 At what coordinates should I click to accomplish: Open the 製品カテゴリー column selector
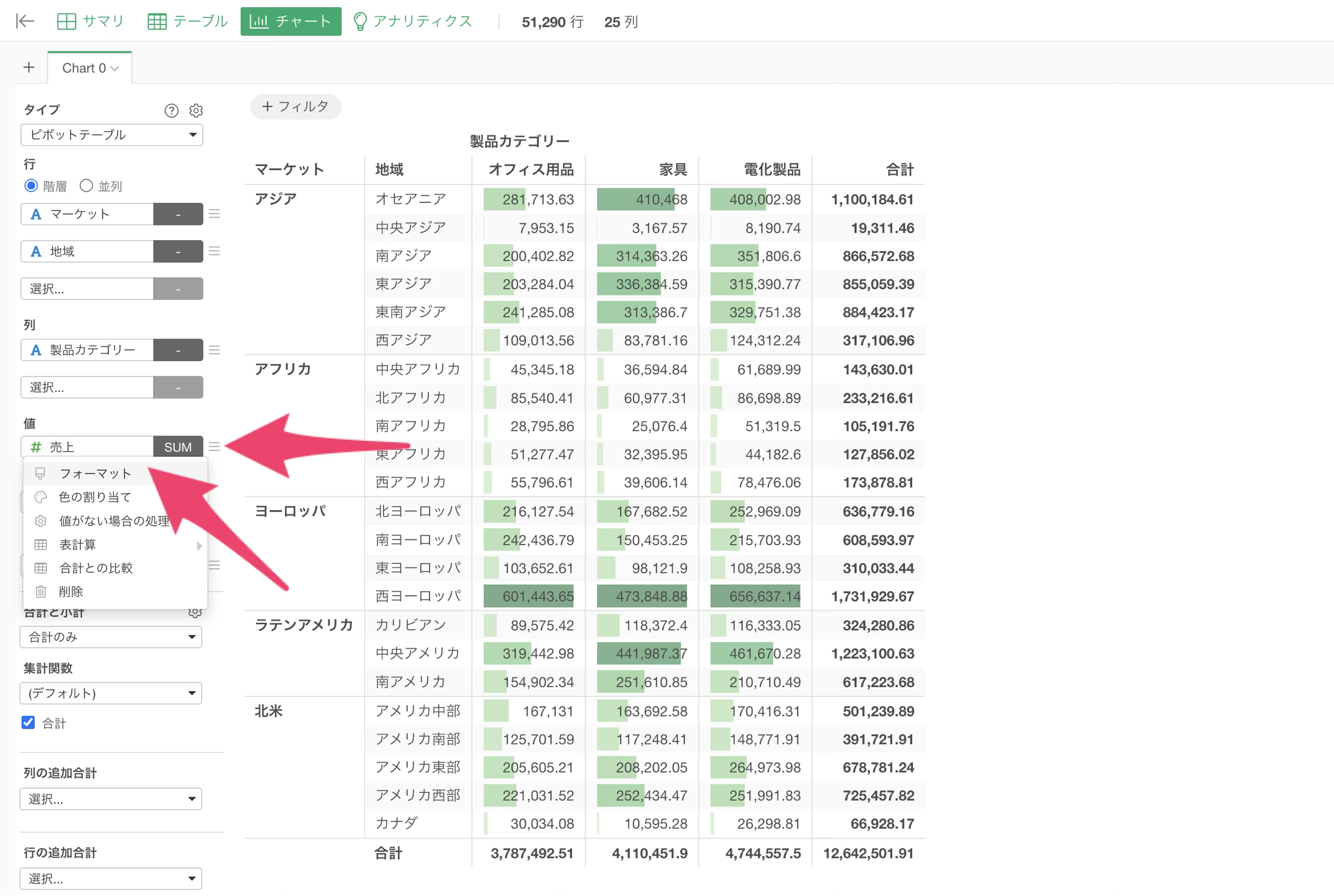coord(87,350)
